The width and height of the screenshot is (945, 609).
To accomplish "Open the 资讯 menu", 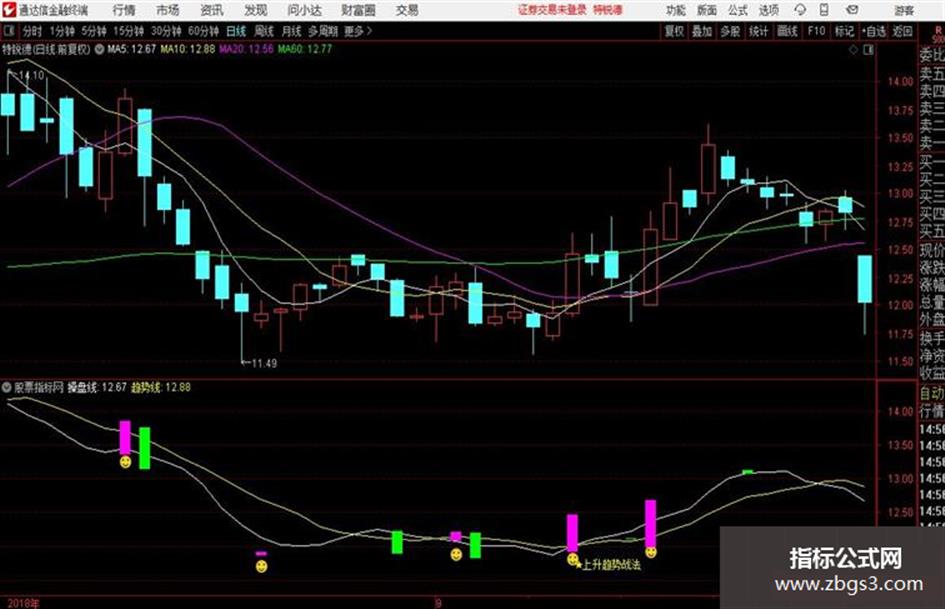I will (x=212, y=10).
